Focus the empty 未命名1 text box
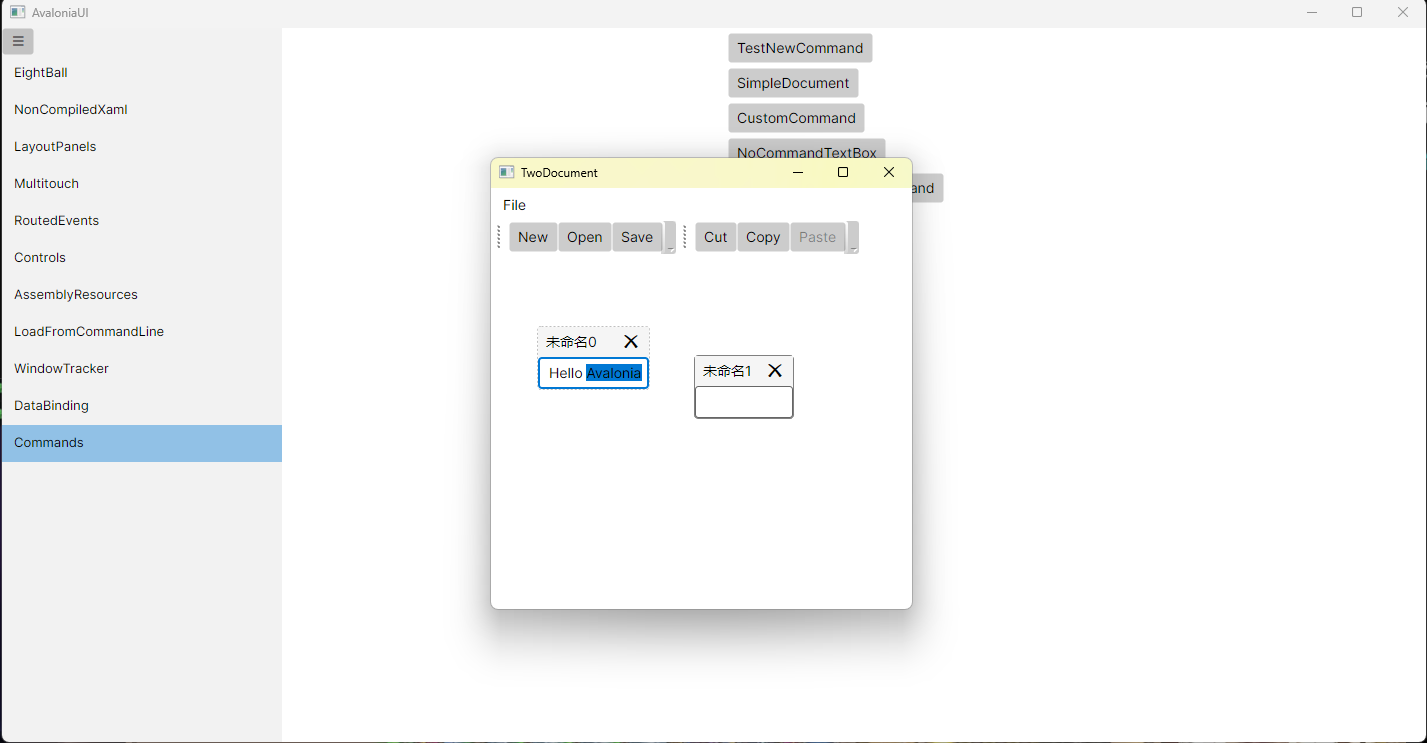This screenshot has width=1427, height=743. 744,402
